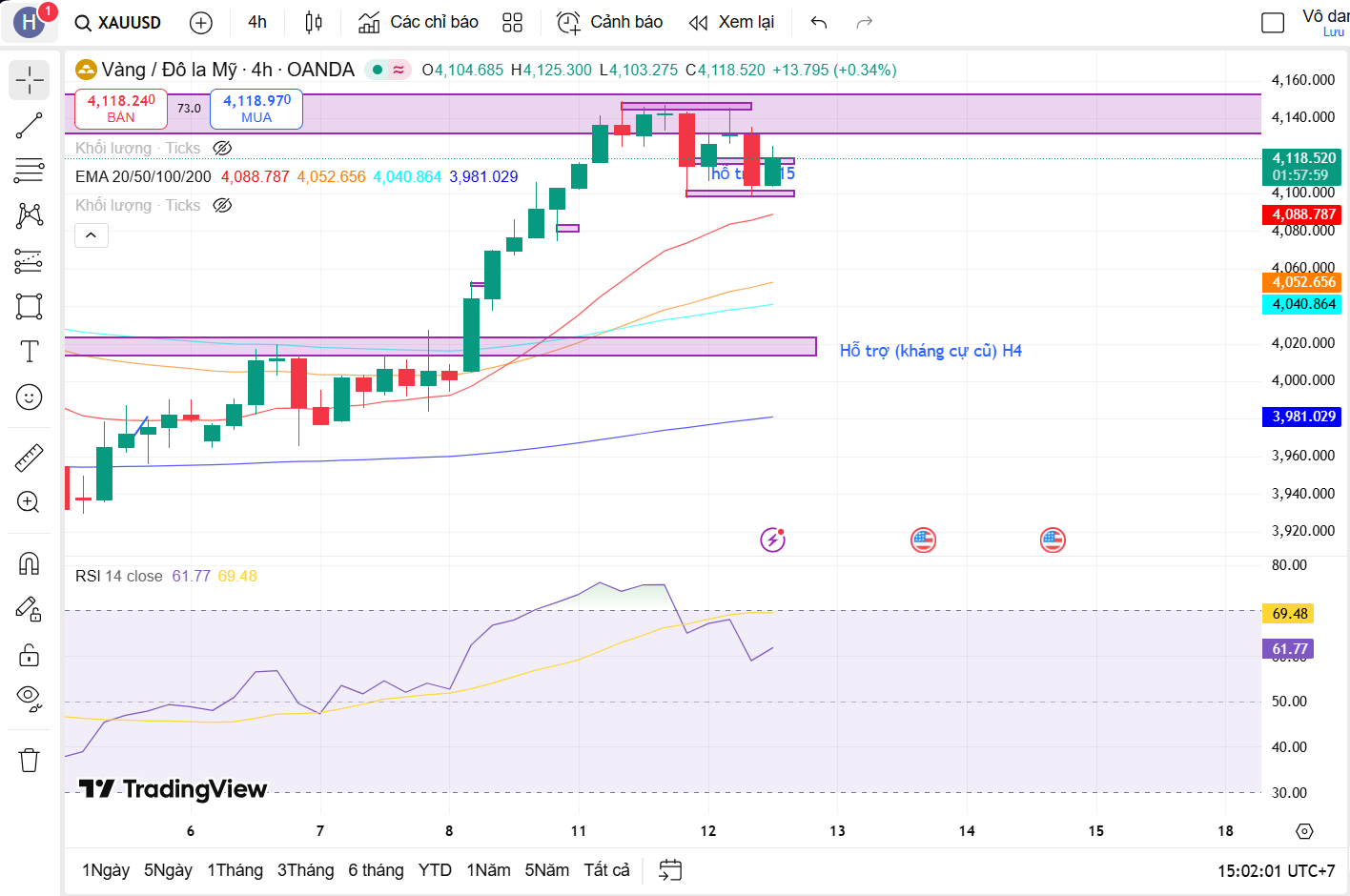Open the 4h timeframe interval dropdown

pos(257,23)
